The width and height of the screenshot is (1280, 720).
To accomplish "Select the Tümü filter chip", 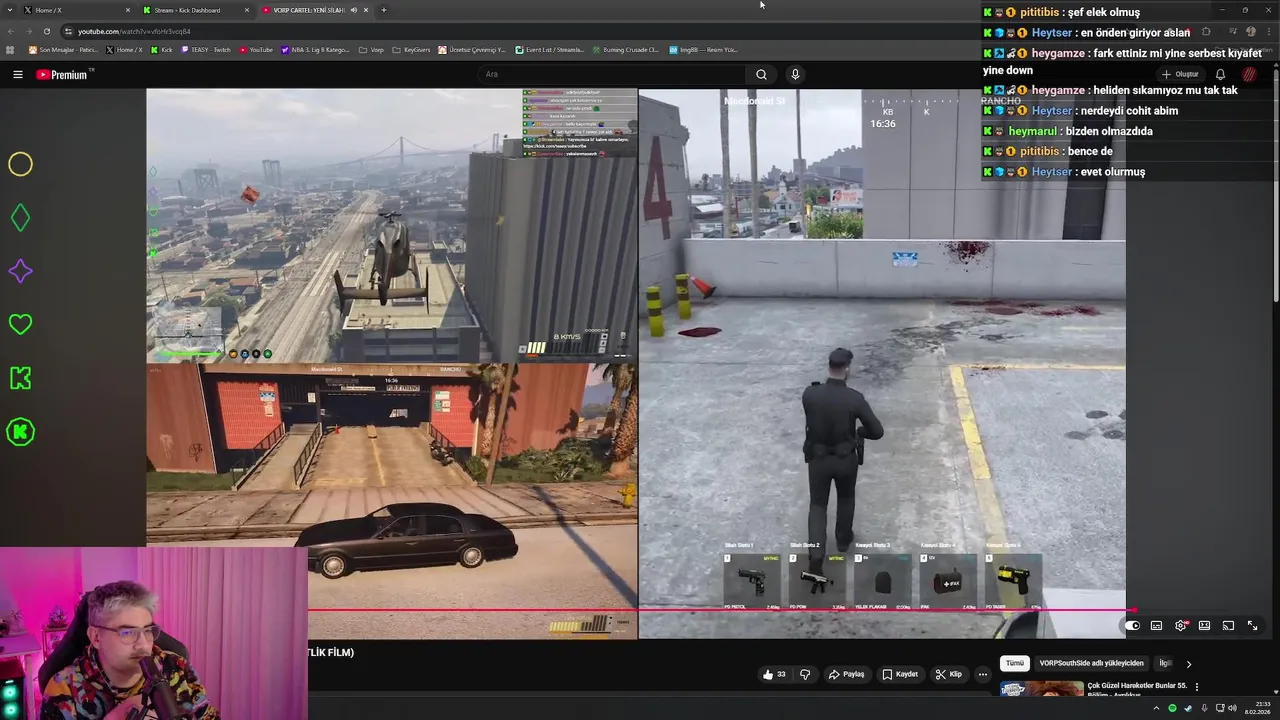I will click(1015, 663).
